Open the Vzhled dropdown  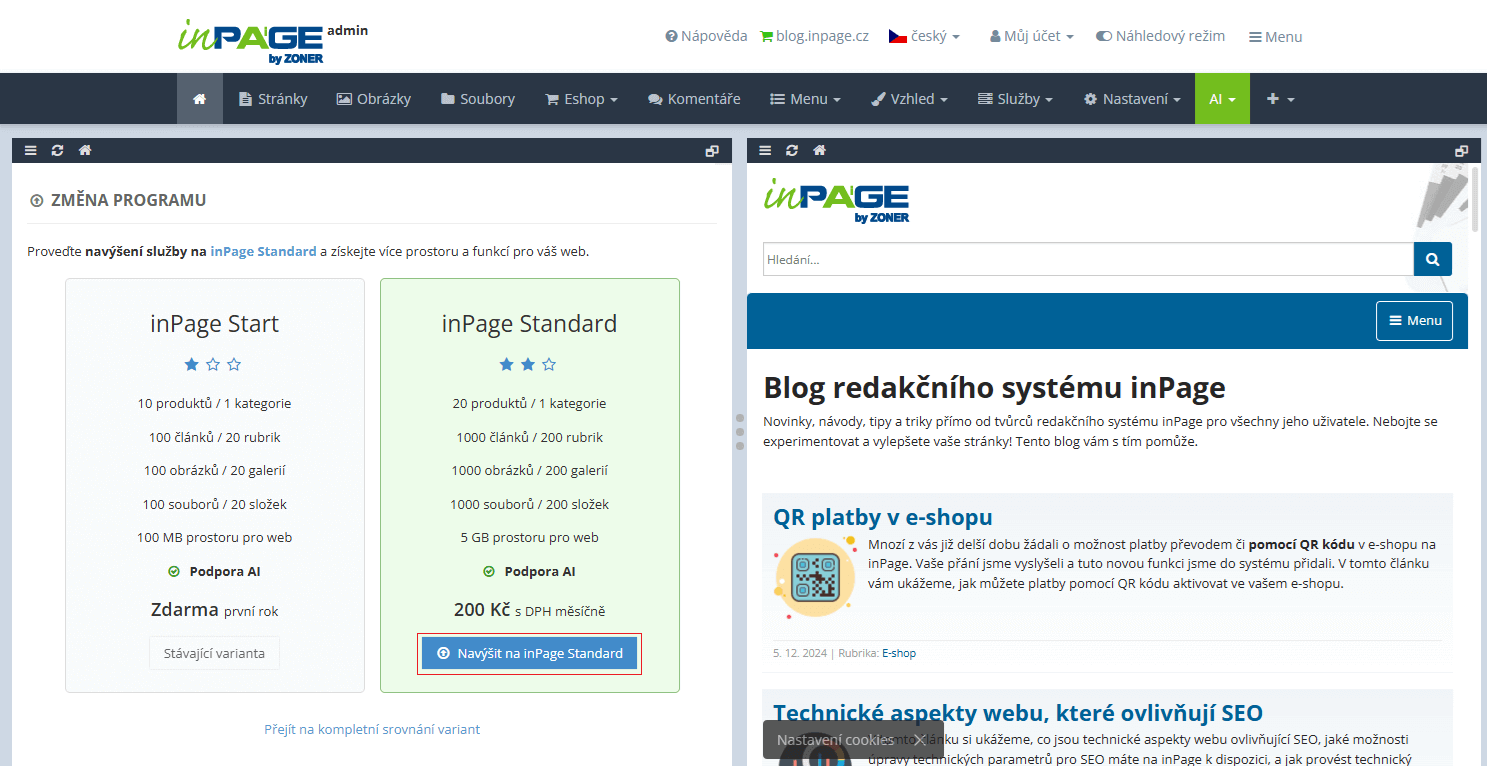coord(909,99)
